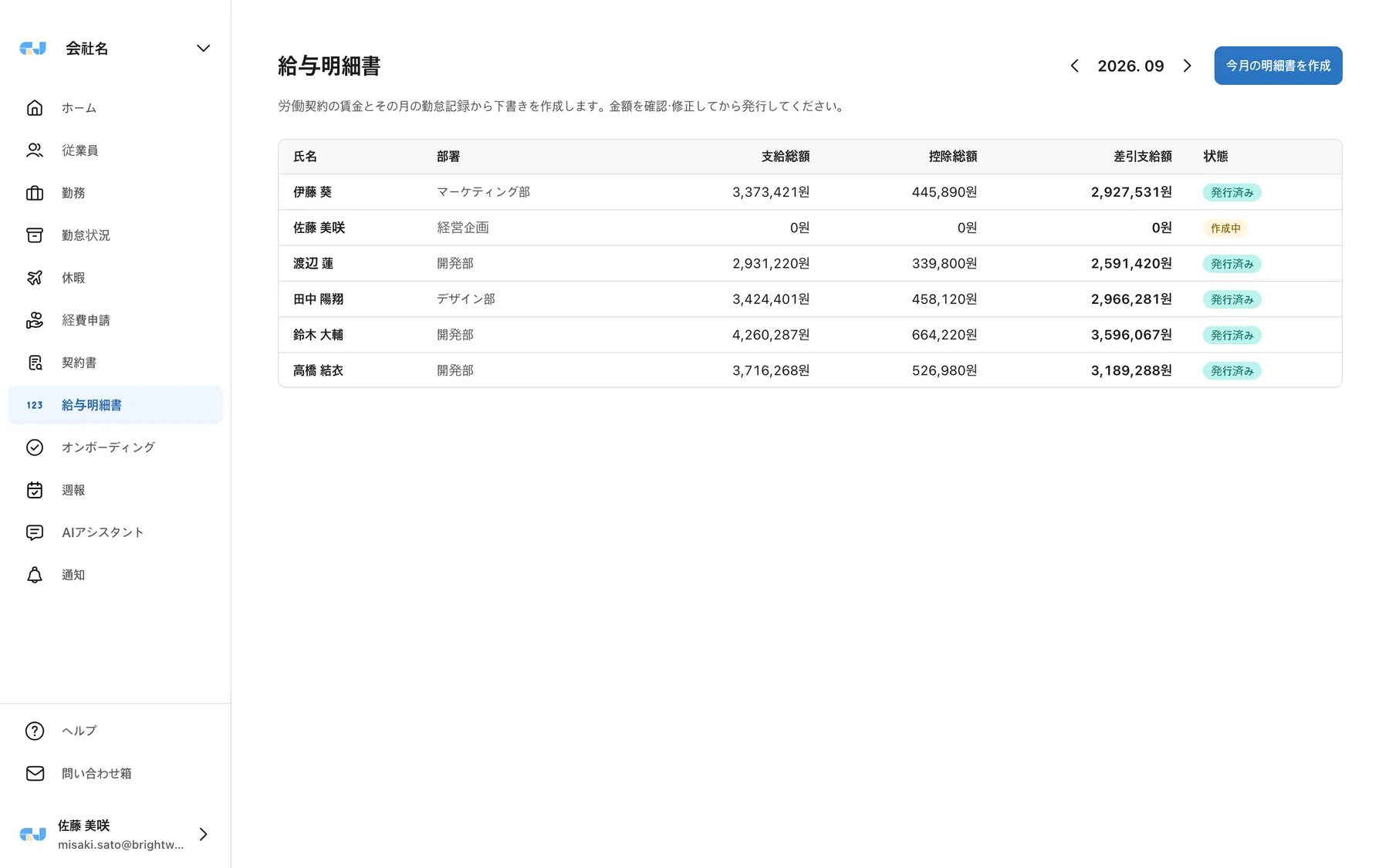Open the 従業員 menu item
The image size is (1389, 868).
(115, 150)
